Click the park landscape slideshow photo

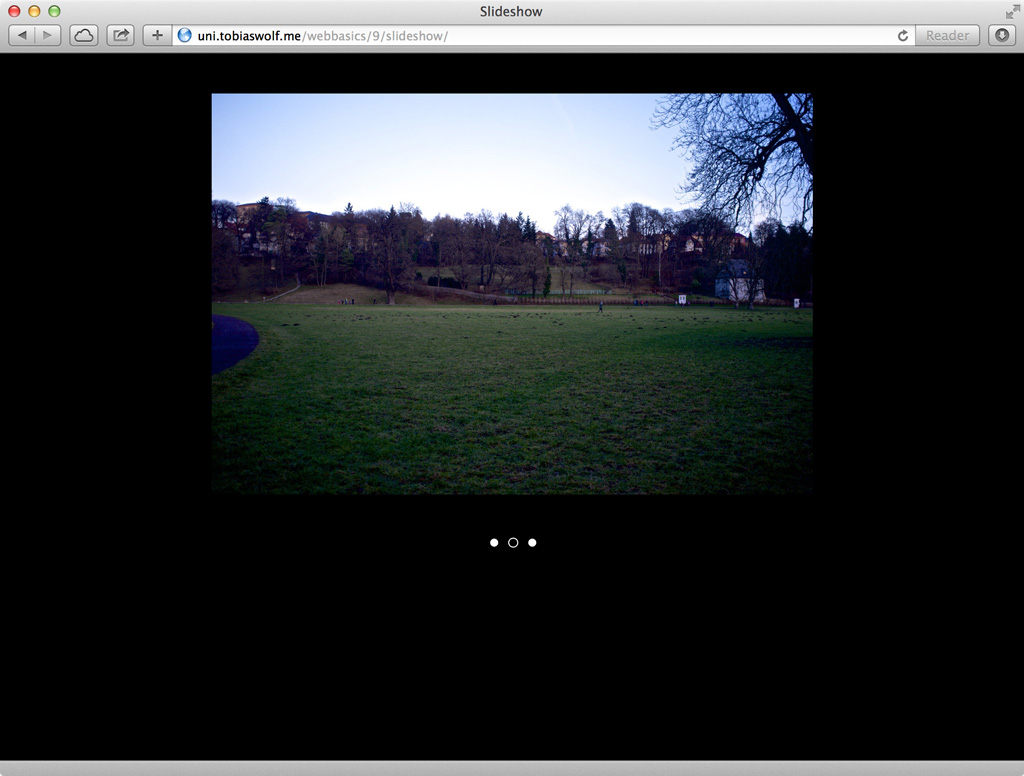pyautogui.click(x=512, y=380)
